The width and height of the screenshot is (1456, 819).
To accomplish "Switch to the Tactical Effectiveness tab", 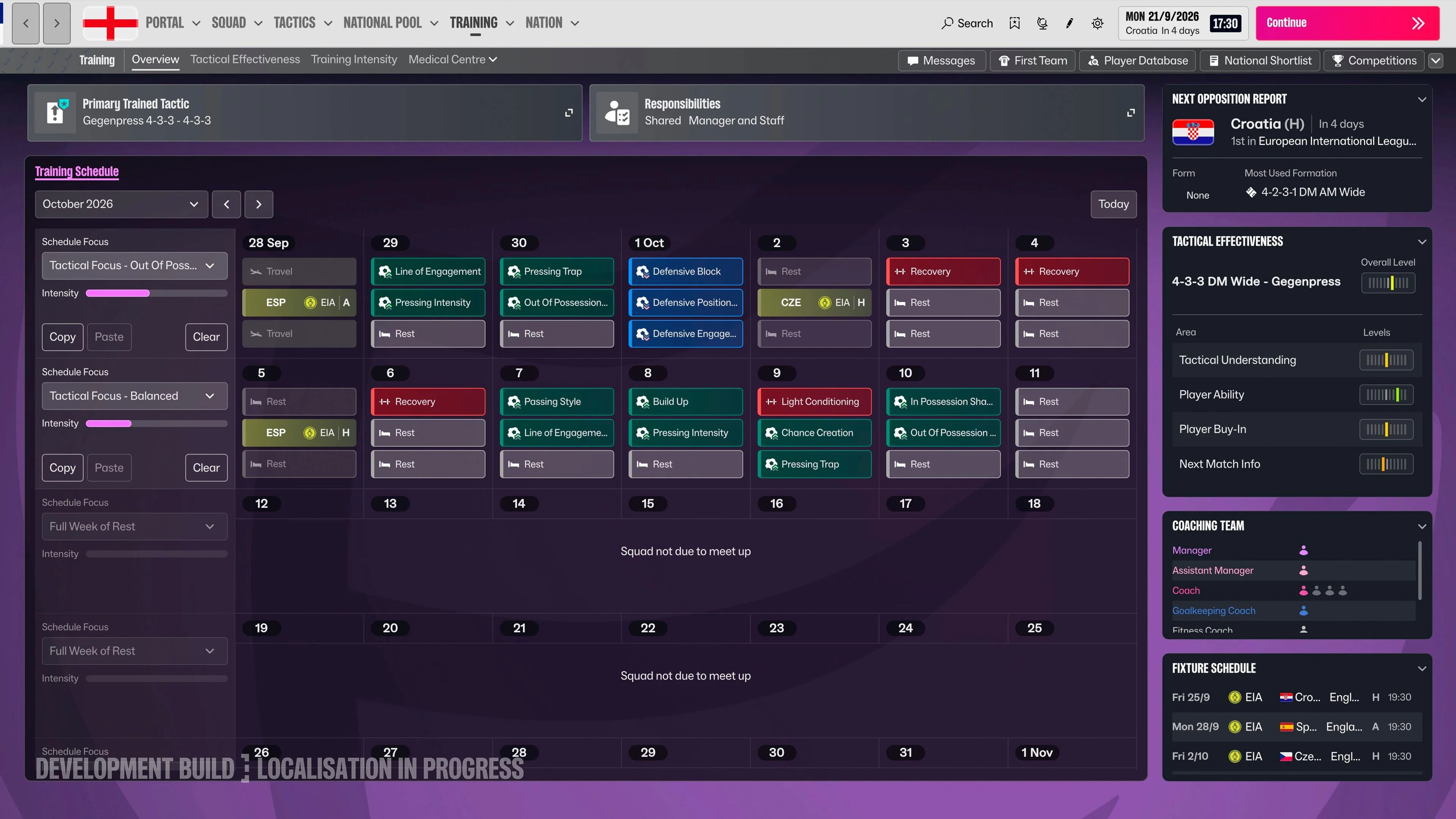I will (x=245, y=60).
